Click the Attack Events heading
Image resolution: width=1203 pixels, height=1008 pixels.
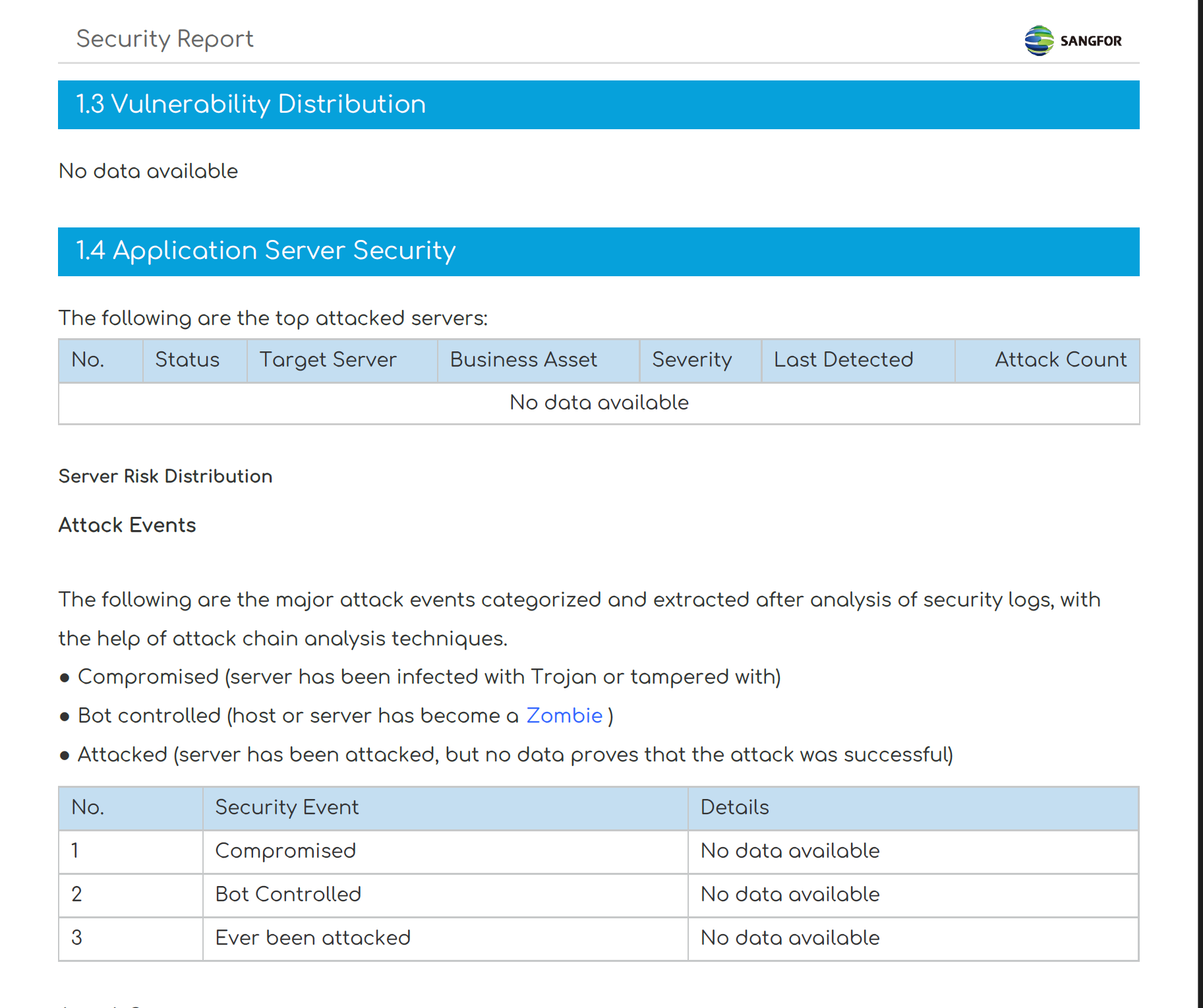(127, 525)
